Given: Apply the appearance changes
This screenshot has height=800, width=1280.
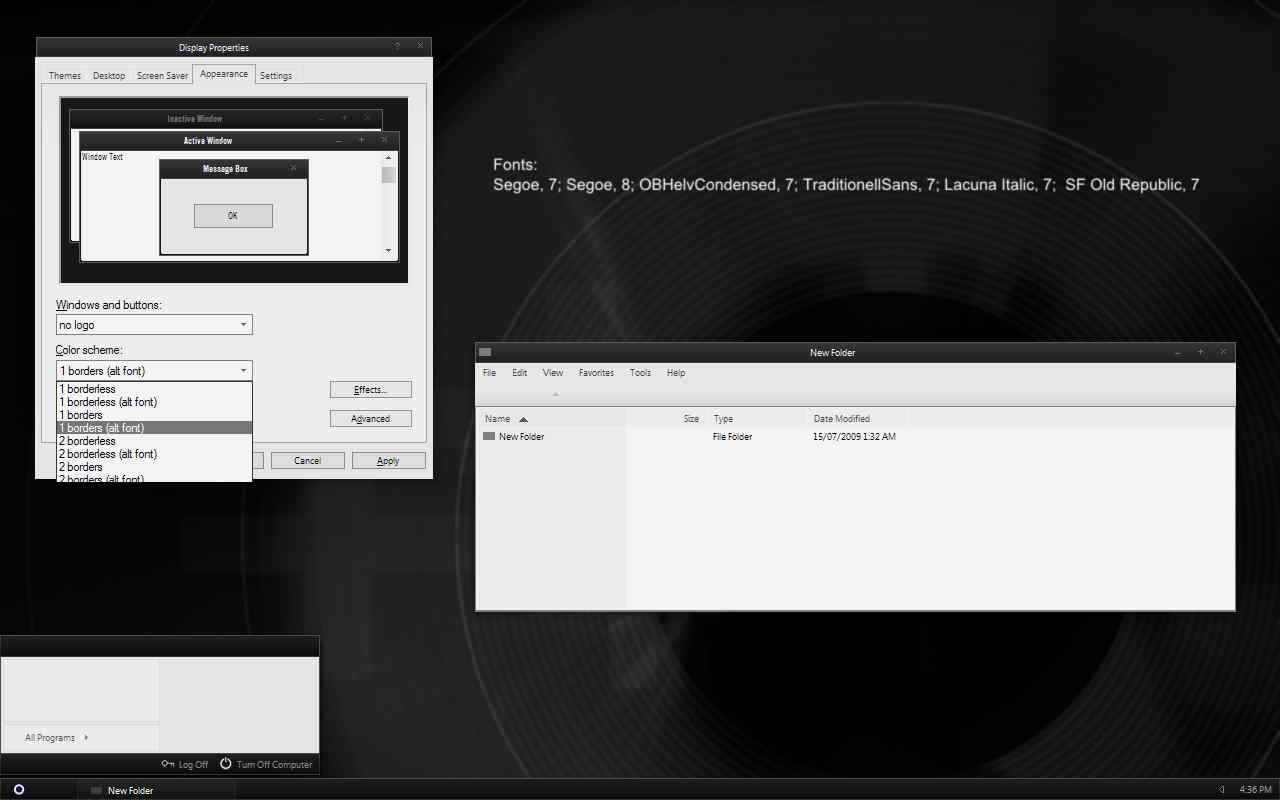Looking at the screenshot, I should coord(388,461).
